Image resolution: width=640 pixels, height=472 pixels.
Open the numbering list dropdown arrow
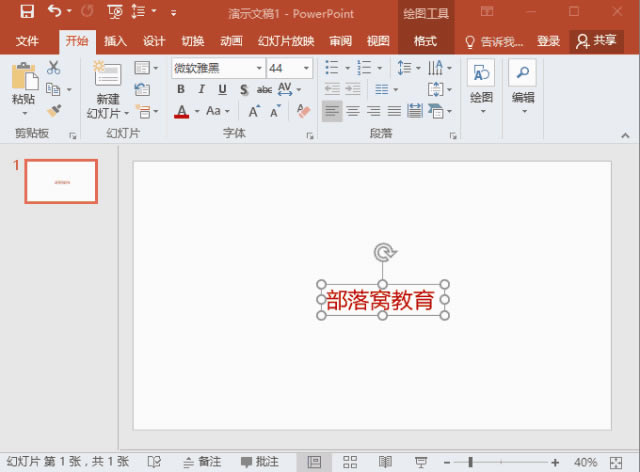click(x=380, y=68)
